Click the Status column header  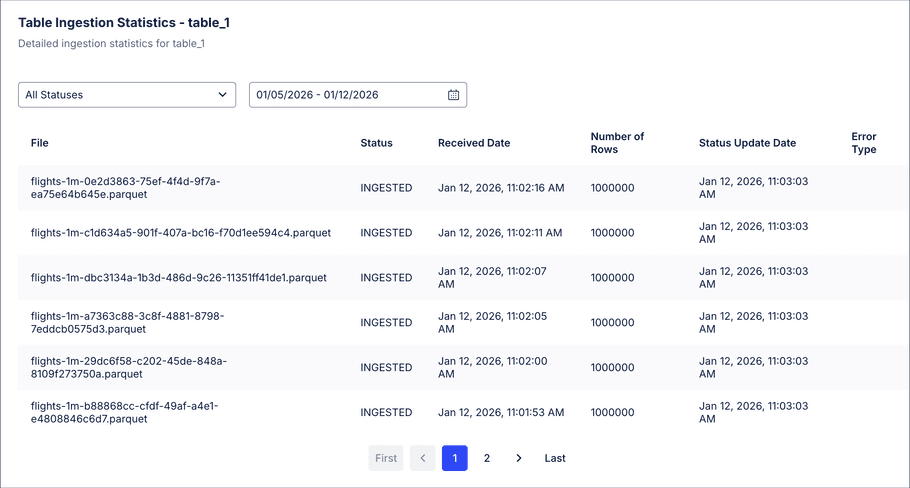pos(376,143)
